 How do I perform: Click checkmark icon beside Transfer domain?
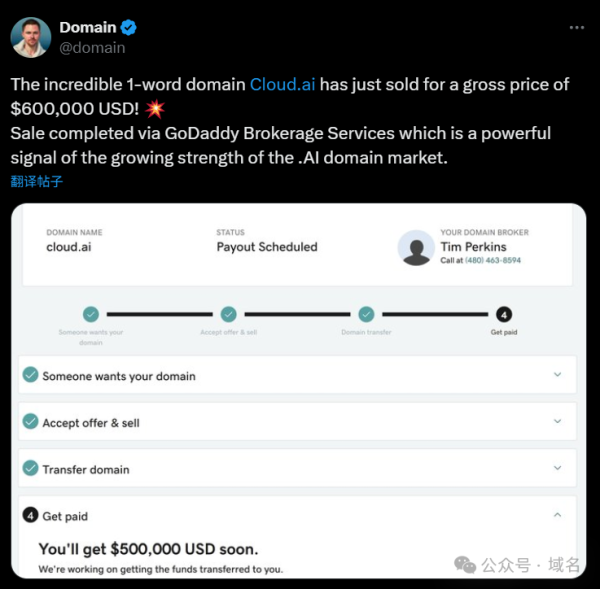point(30,469)
